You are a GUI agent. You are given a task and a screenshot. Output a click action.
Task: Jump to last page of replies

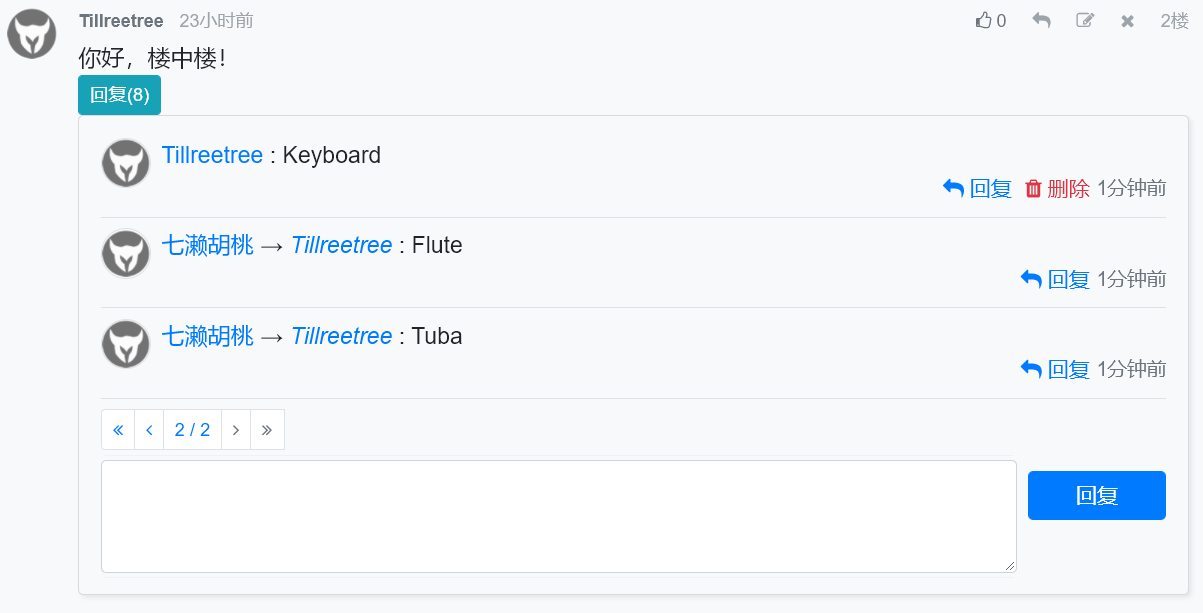267,430
